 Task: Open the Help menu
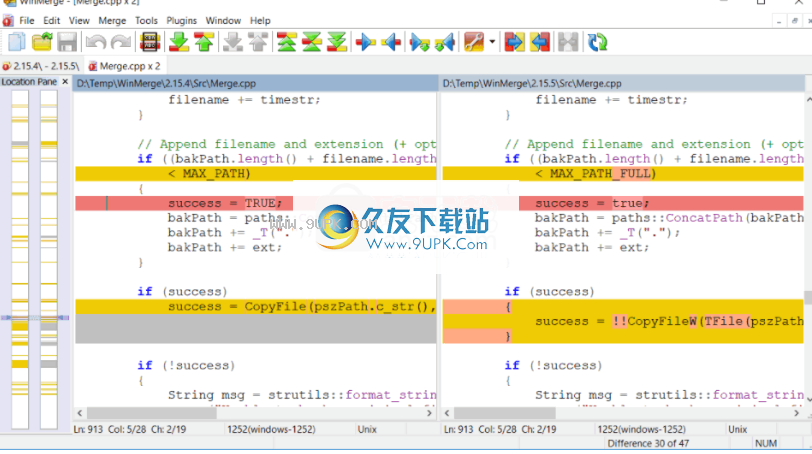(x=260, y=21)
